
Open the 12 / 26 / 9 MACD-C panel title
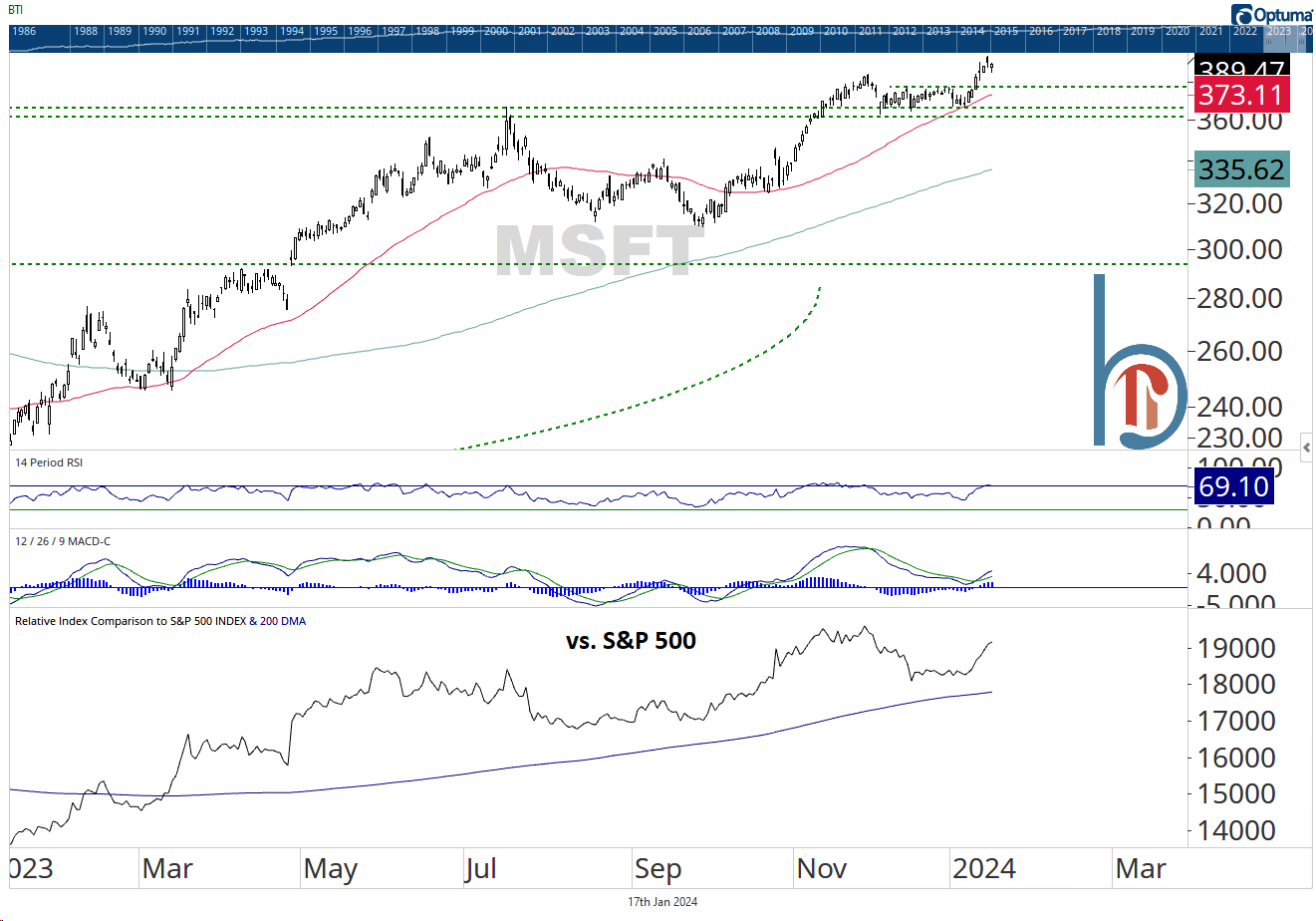coord(63,541)
